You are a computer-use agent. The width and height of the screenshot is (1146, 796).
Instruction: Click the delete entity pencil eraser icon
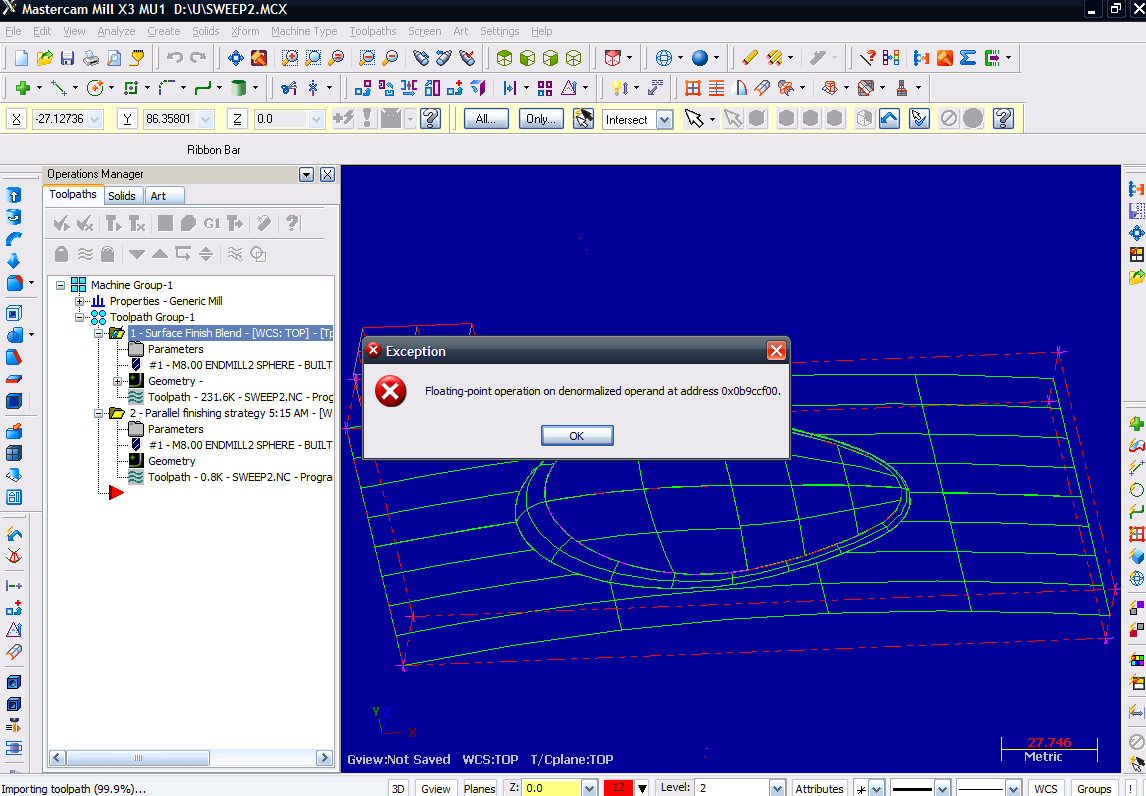click(x=750, y=58)
